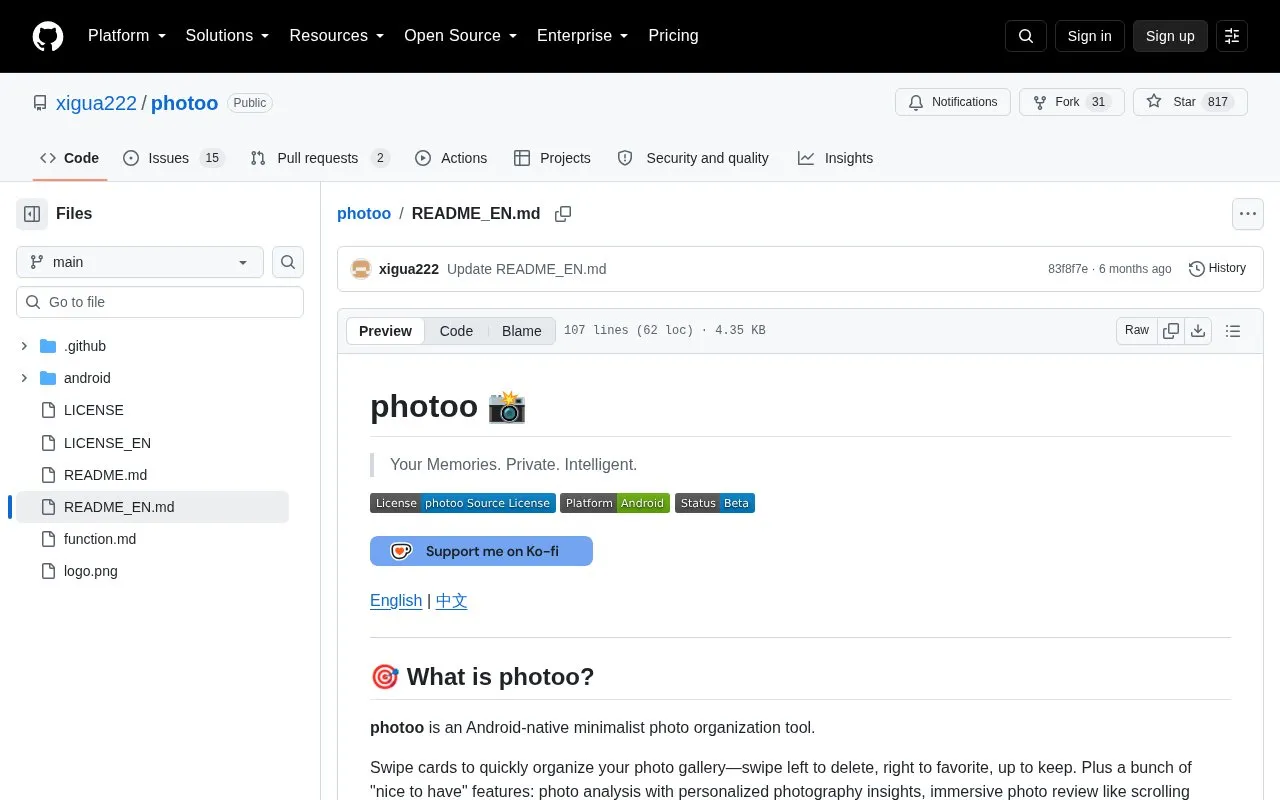This screenshot has height=800, width=1280.
Task: Open LICENSE_EN in the file tree
Action: click(x=107, y=443)
